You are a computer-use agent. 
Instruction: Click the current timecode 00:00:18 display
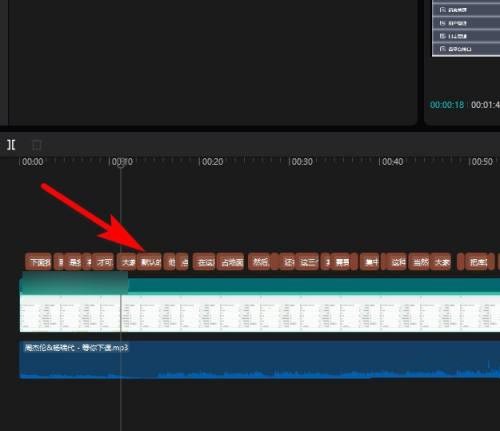tap(447, 105)
